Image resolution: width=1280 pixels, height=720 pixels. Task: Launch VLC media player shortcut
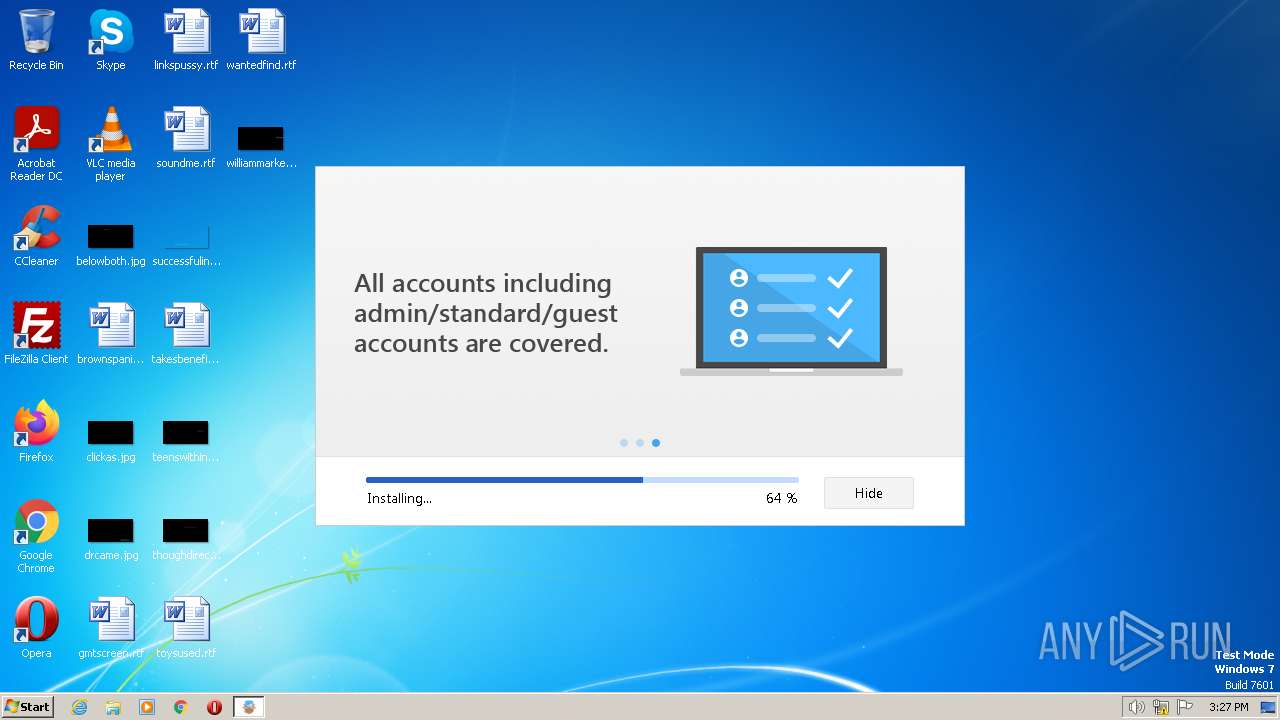click(110, 143)
